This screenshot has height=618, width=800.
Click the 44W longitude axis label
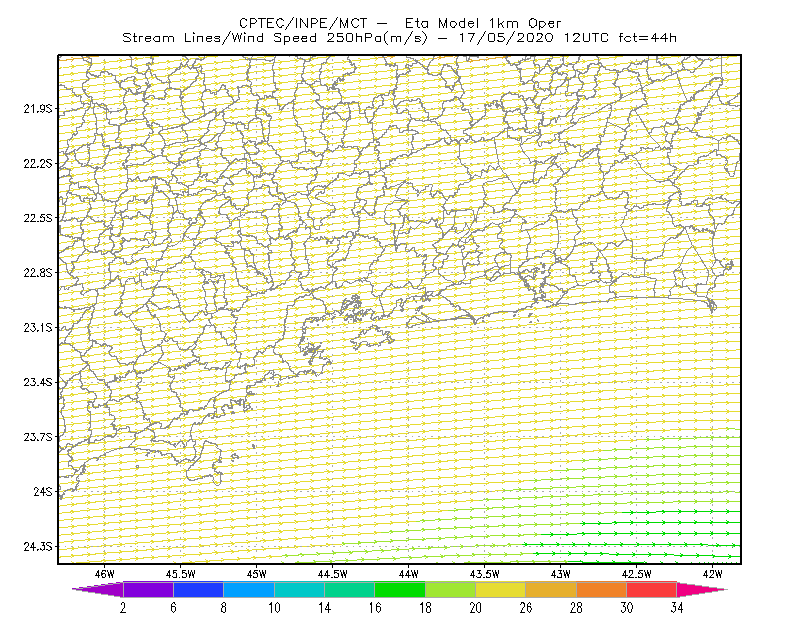[x=408, y=574]
